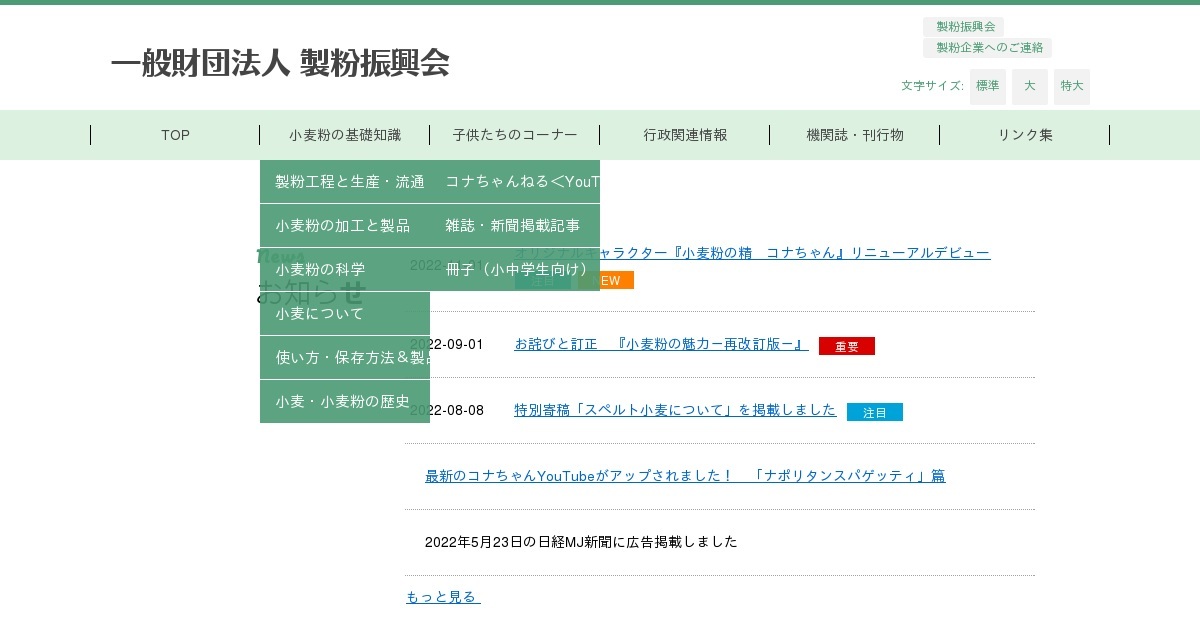Screen dimensions: 1200x632
Task: Set font size to 大
Action: [x=1030, y=86]
